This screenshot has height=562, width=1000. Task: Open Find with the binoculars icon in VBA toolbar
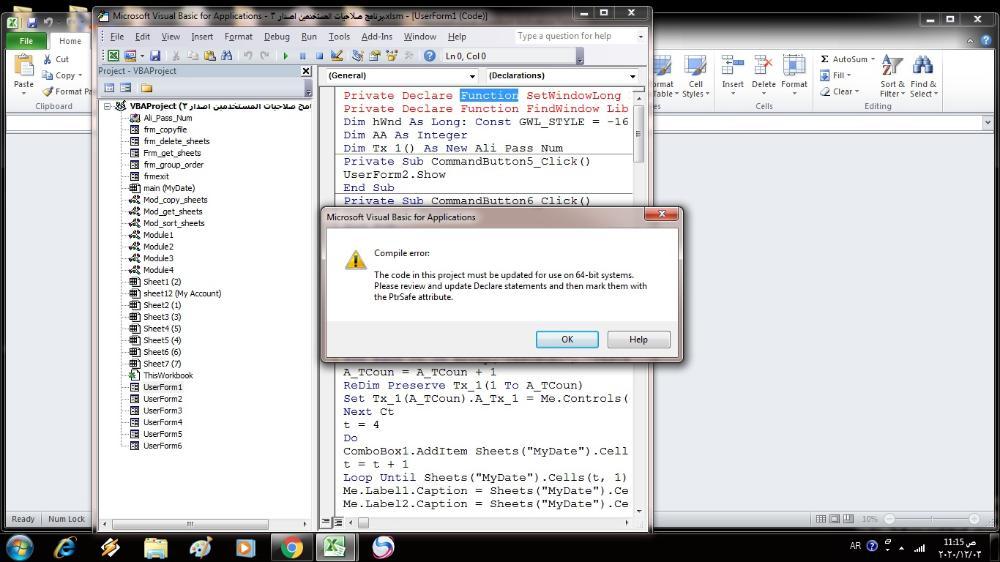pyautogui.click(x=226, y=56)
